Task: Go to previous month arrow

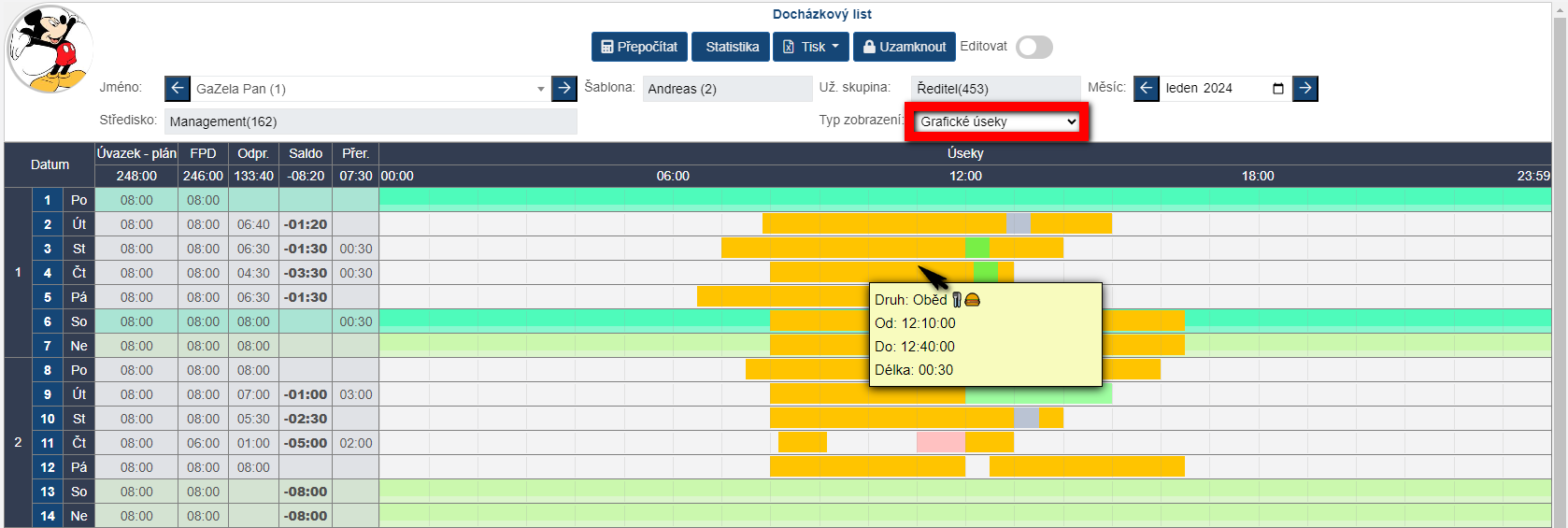Action: [x=1147, y=89]
